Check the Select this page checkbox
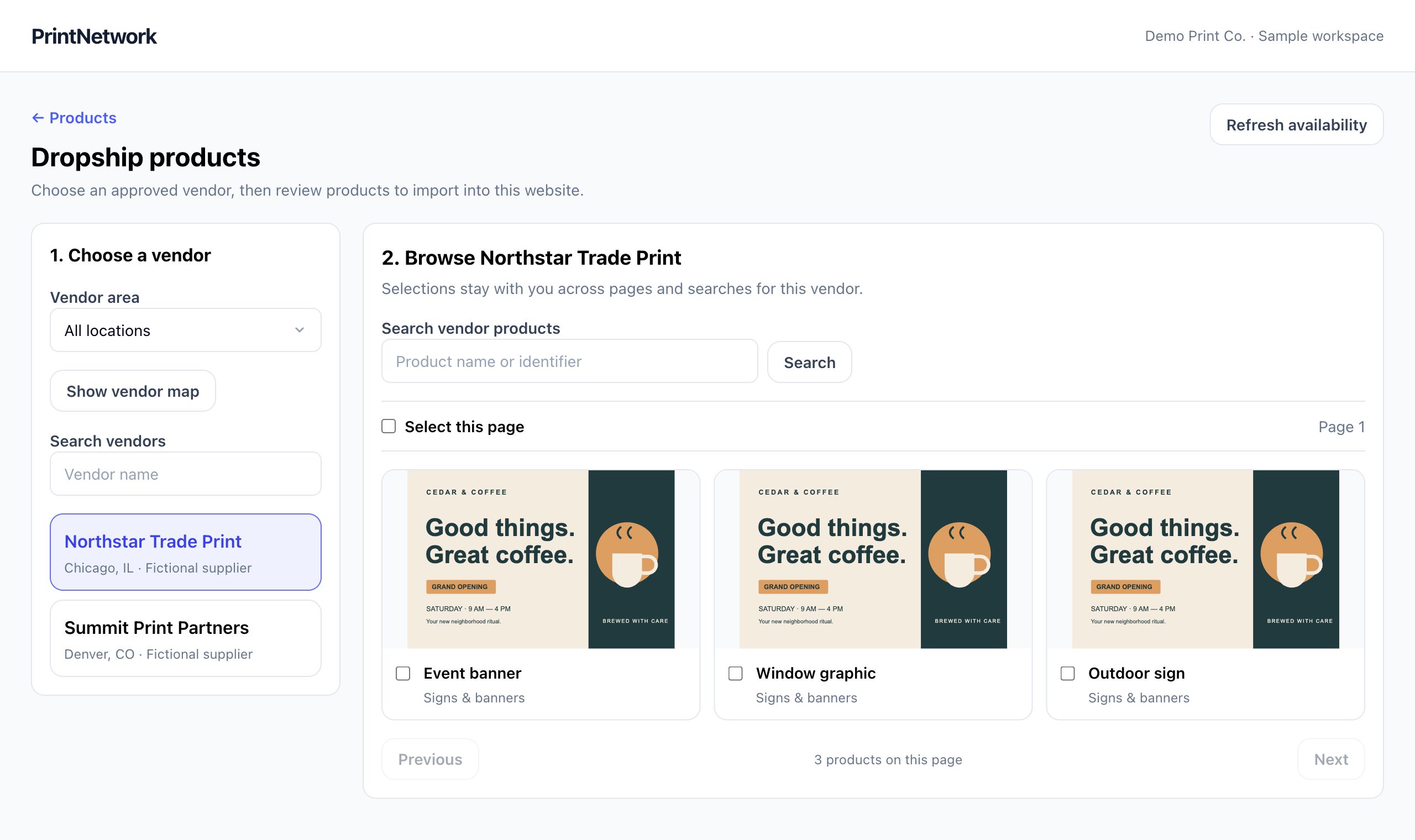 pos(388,426)
